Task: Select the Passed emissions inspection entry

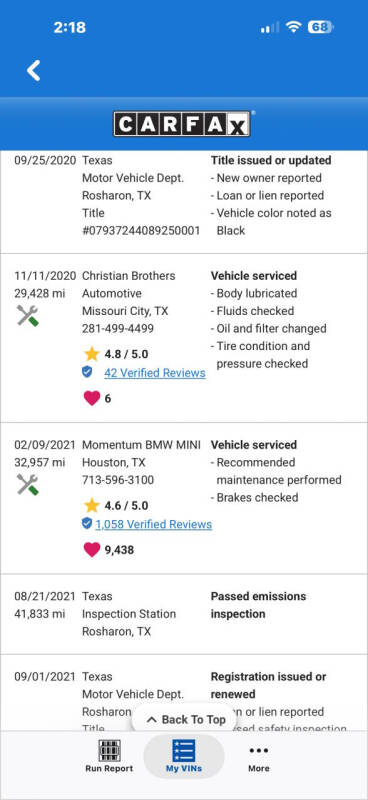Action: click(x=184, y=614)
